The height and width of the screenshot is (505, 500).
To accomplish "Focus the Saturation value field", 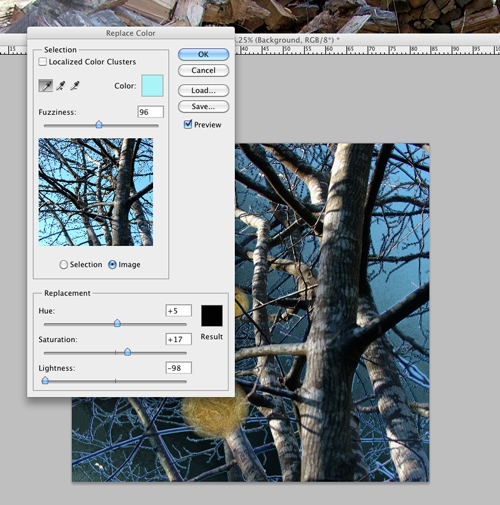I will [179, 339].
